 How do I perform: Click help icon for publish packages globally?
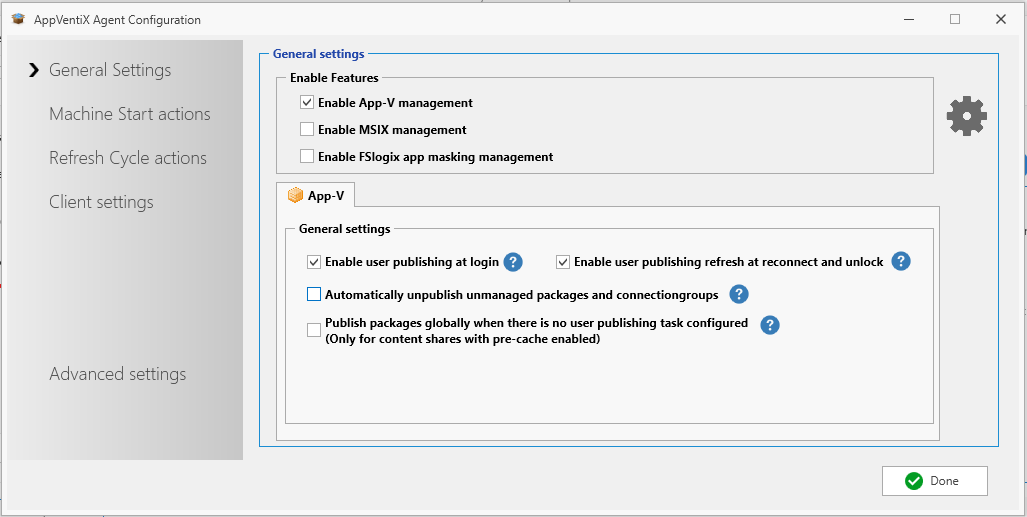click(x=770, y=325)
